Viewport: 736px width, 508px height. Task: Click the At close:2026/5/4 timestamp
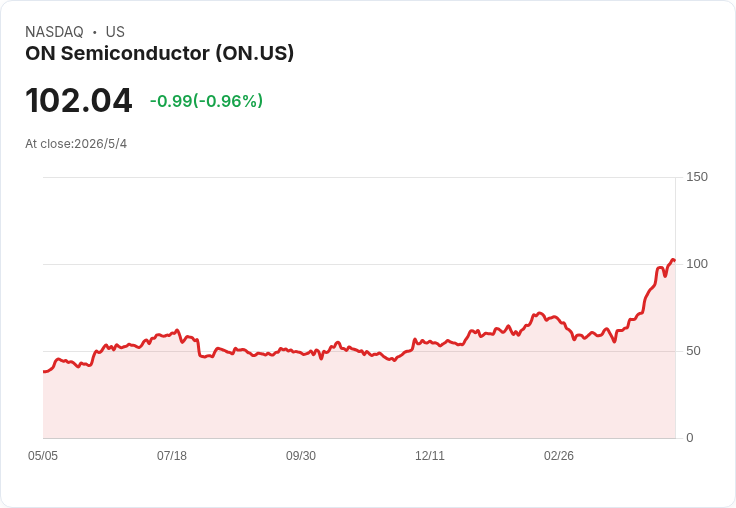point(76,144)
